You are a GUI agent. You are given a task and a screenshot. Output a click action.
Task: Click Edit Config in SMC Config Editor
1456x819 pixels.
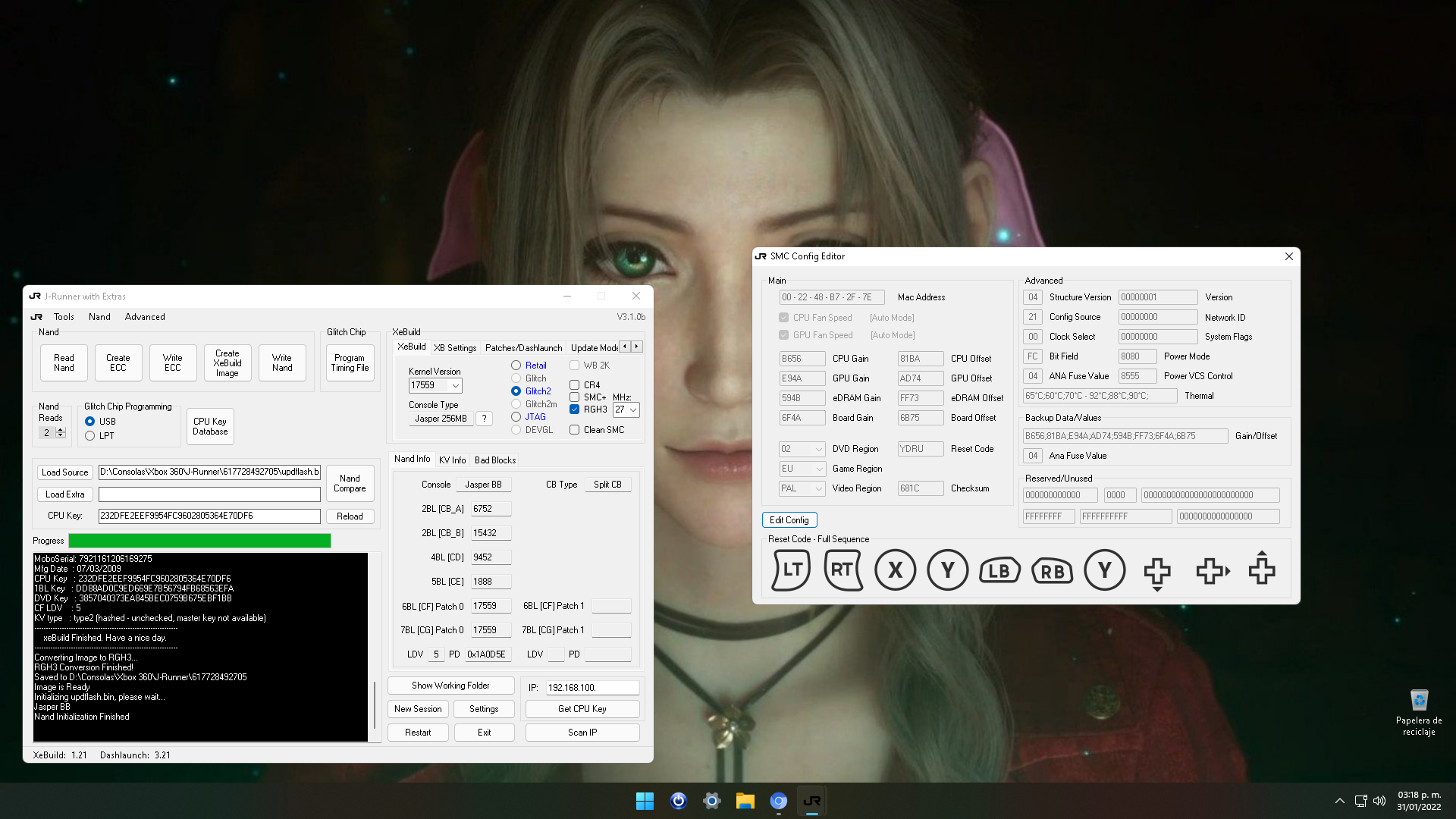789,520
